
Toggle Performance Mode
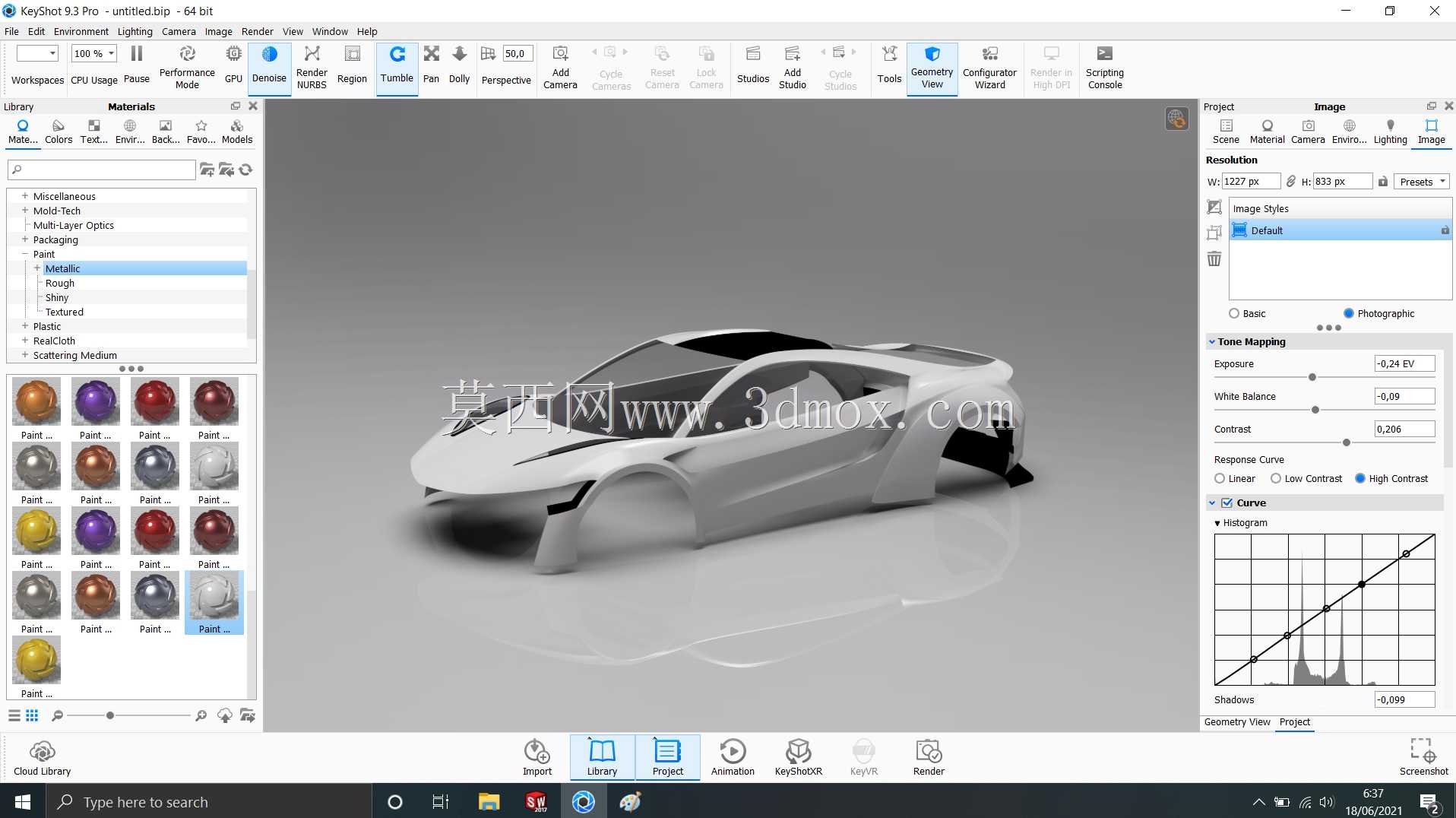click(x=187, y=67)
